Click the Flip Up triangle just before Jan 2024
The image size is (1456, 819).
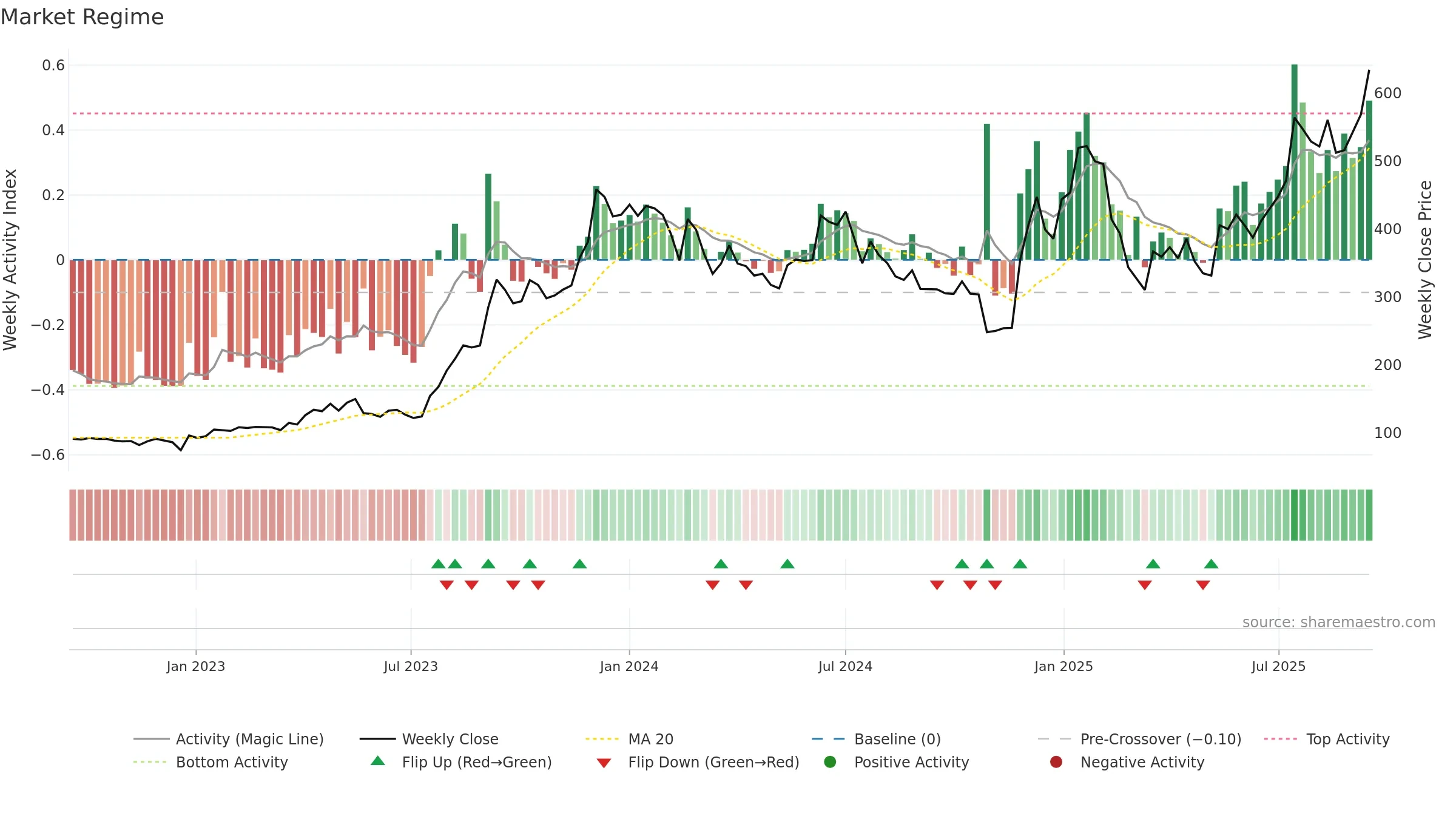[579, 564]
